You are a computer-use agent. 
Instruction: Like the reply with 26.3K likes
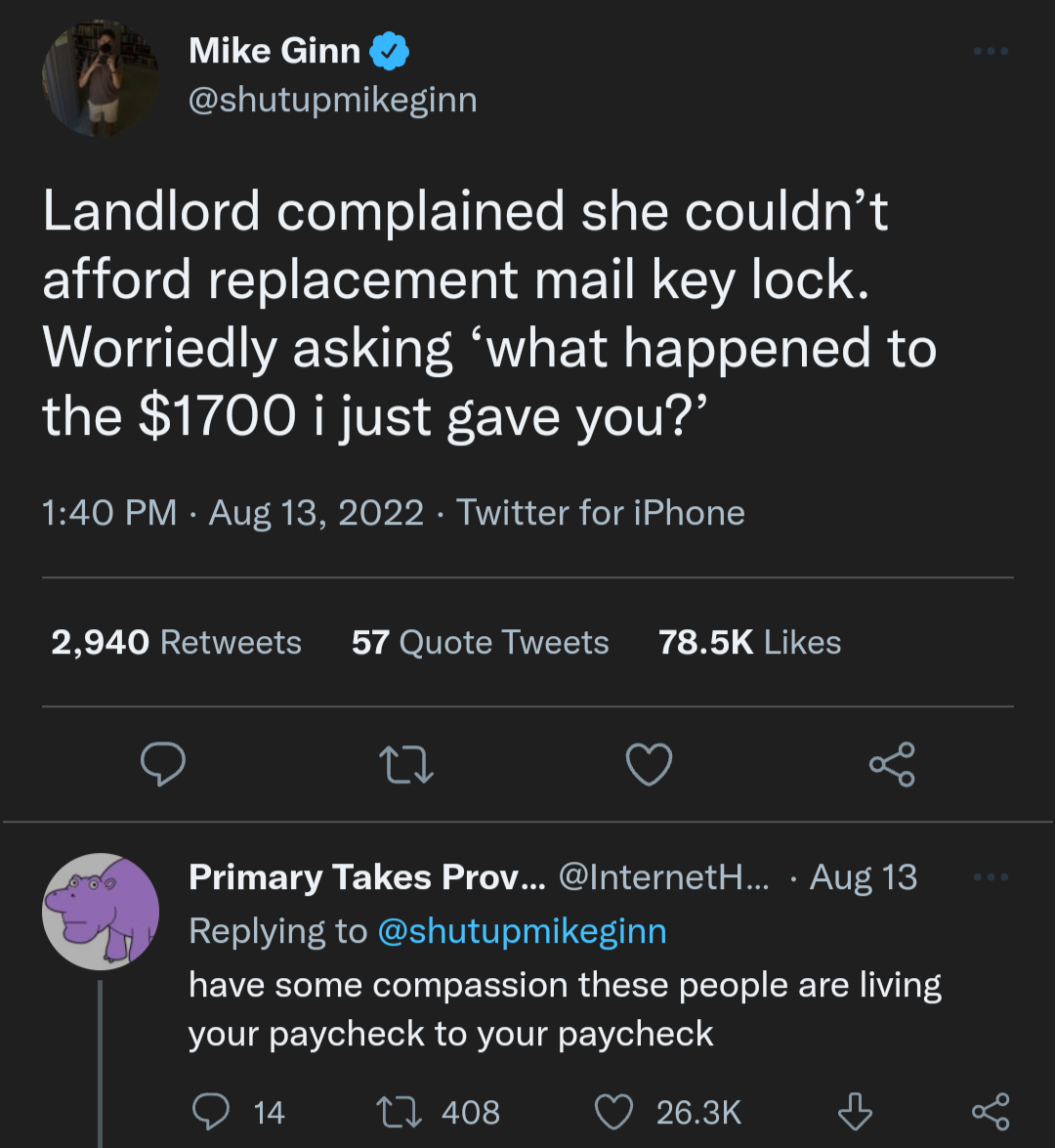614,1112
